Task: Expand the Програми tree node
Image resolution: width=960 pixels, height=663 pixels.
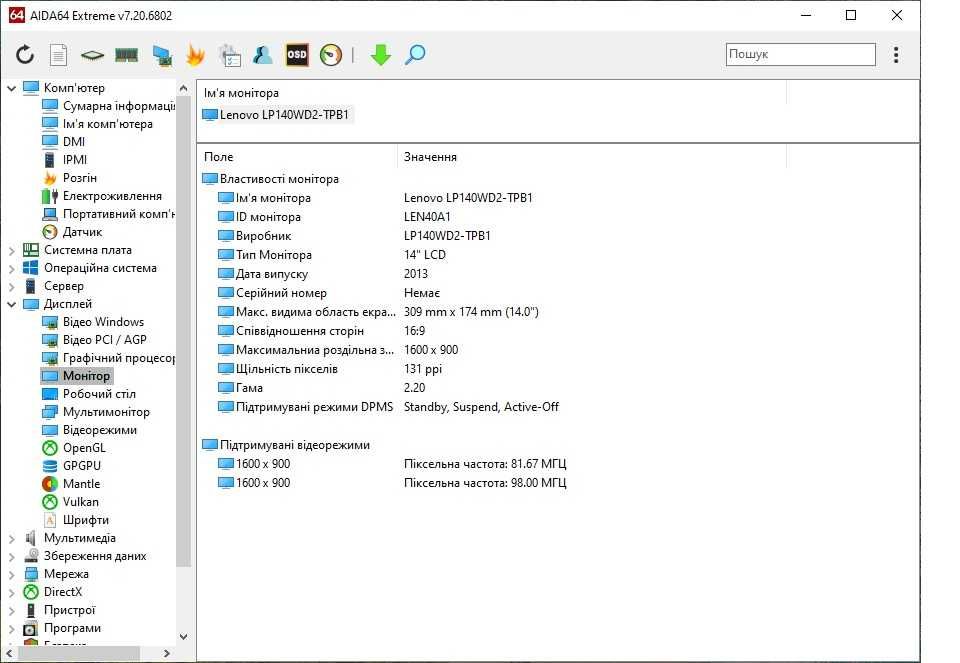Action: 12,629
